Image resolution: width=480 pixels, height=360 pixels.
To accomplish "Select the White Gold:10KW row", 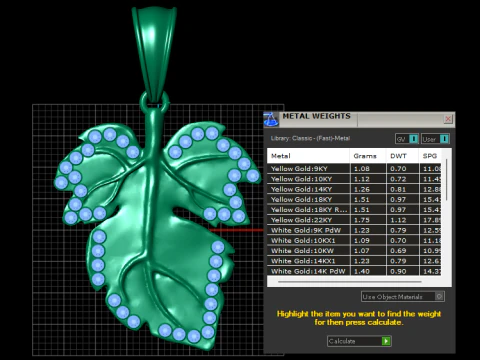I will [354, 251].
